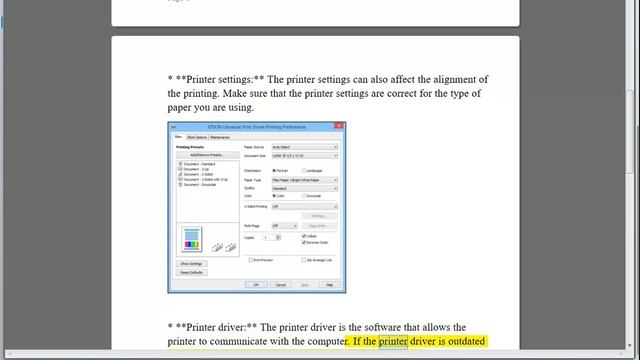640x360 pixels.
Task: Open the Quality dropdown
Action: pos(304,189)
